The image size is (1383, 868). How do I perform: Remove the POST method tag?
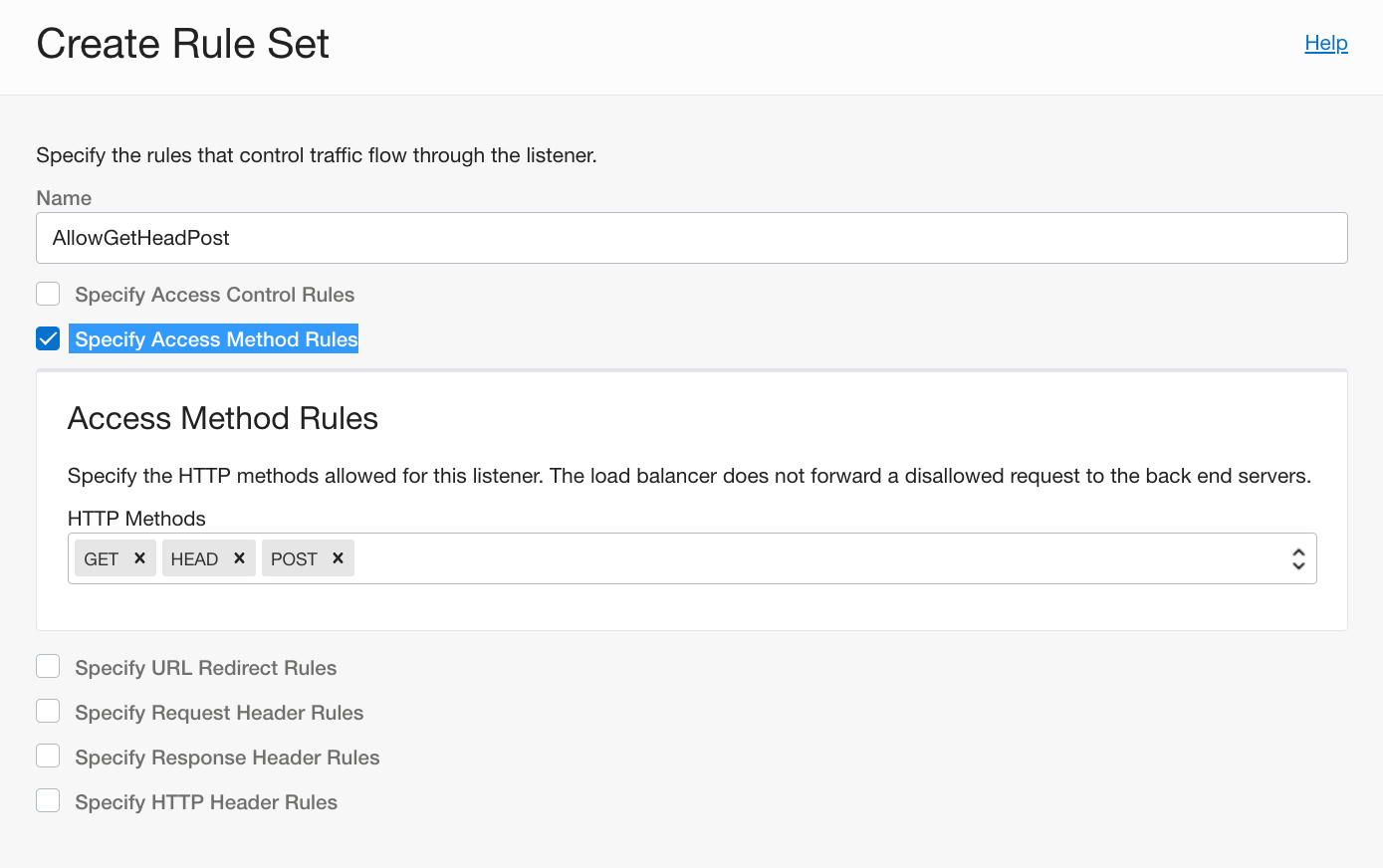[338, 558]
